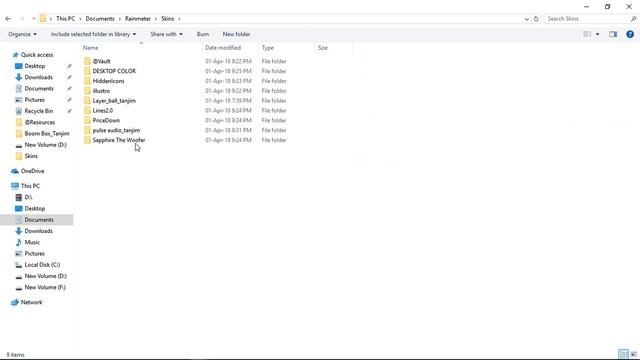640x360 pixels.
Task: Click the change view icon
Action: point(587,34)
